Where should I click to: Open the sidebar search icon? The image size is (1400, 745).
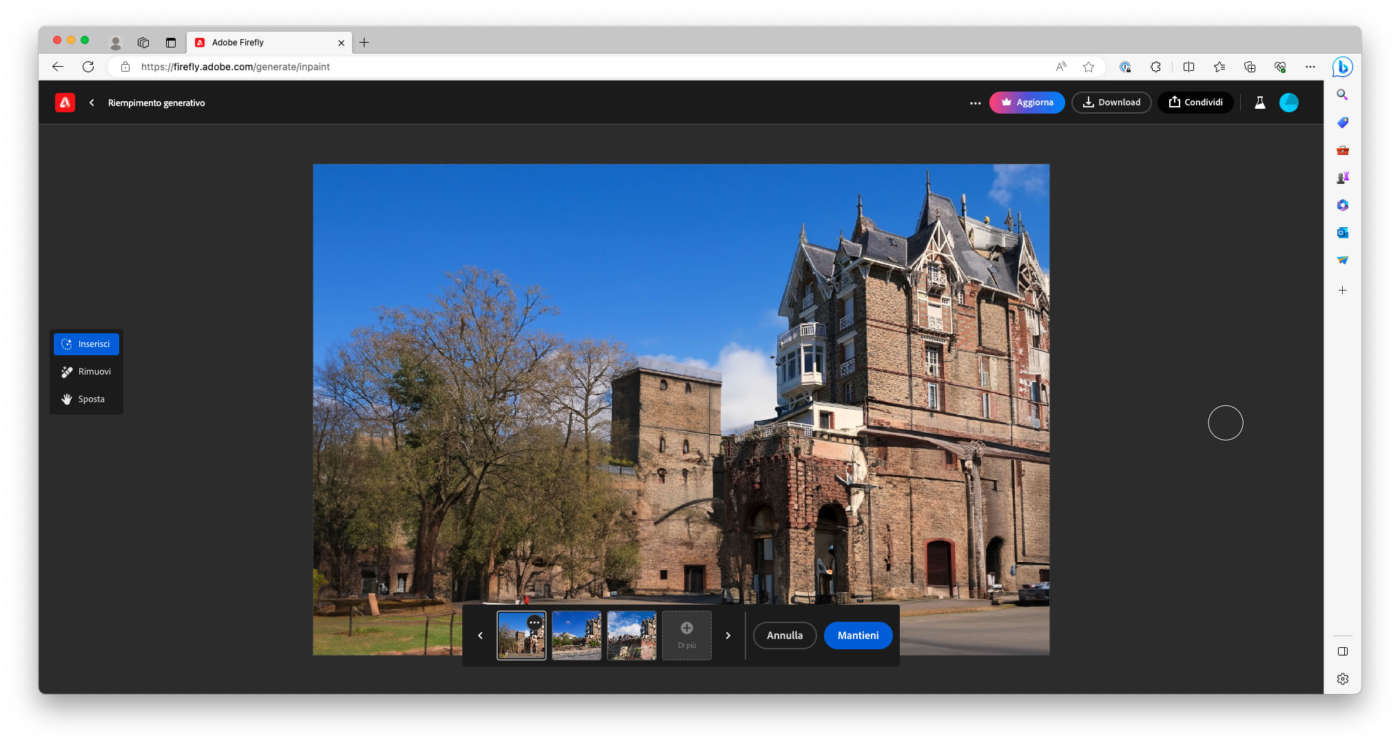tap(1342, 95)
